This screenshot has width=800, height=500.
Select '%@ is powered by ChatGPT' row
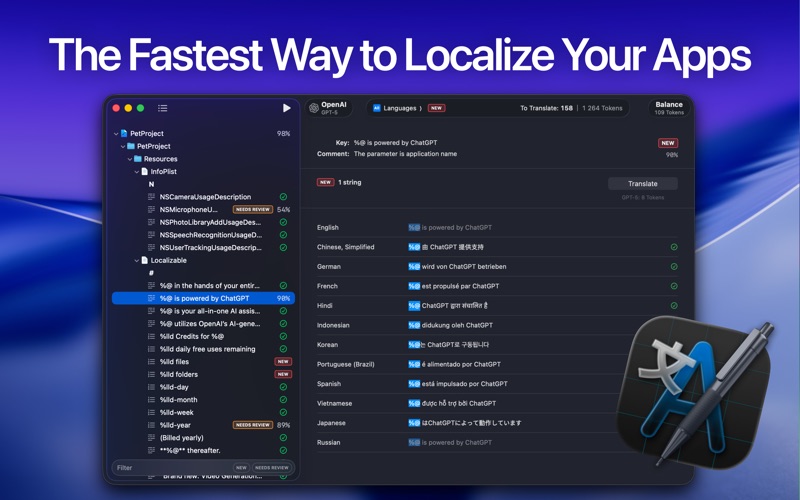(203, 298)
